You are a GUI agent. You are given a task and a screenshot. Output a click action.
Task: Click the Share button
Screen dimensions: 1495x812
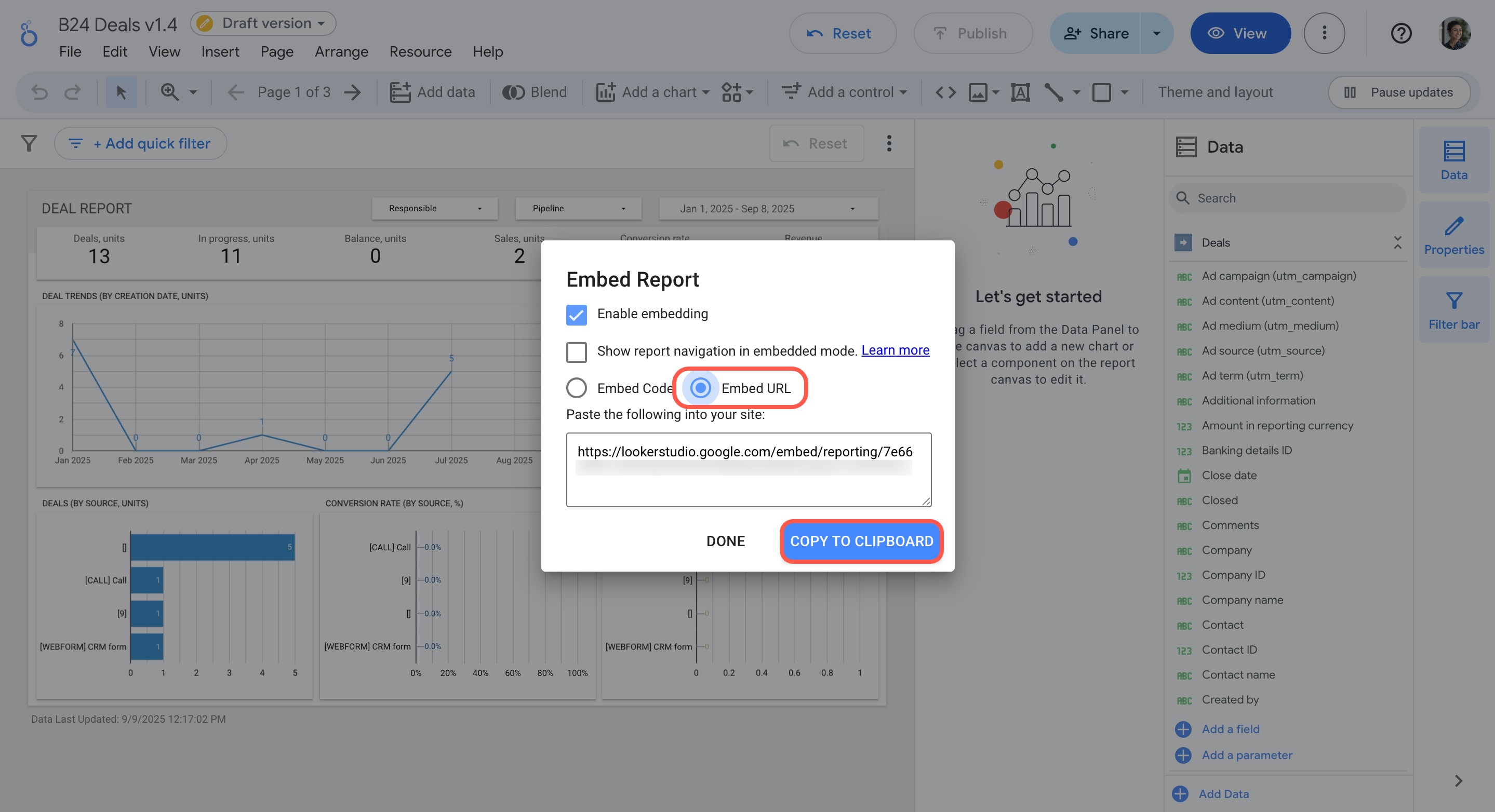(1096, 33)
